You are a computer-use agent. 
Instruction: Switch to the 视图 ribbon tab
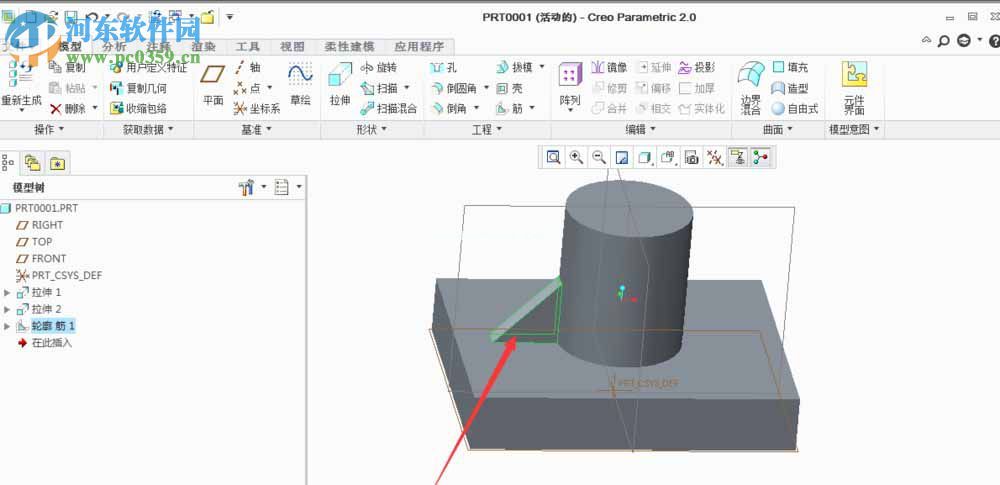pyautogui.click(x=292, y=46)
